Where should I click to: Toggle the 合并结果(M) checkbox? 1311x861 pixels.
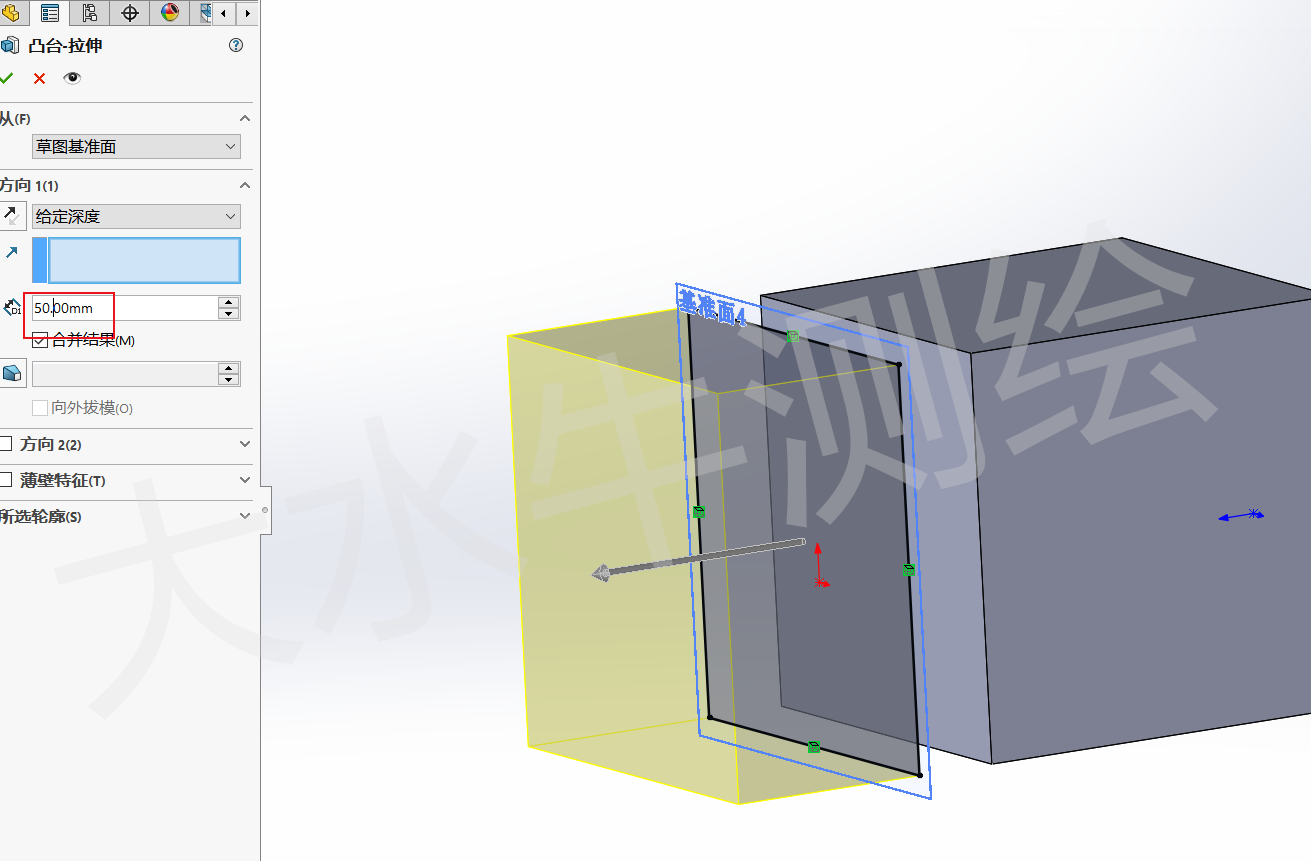(41, 340)
